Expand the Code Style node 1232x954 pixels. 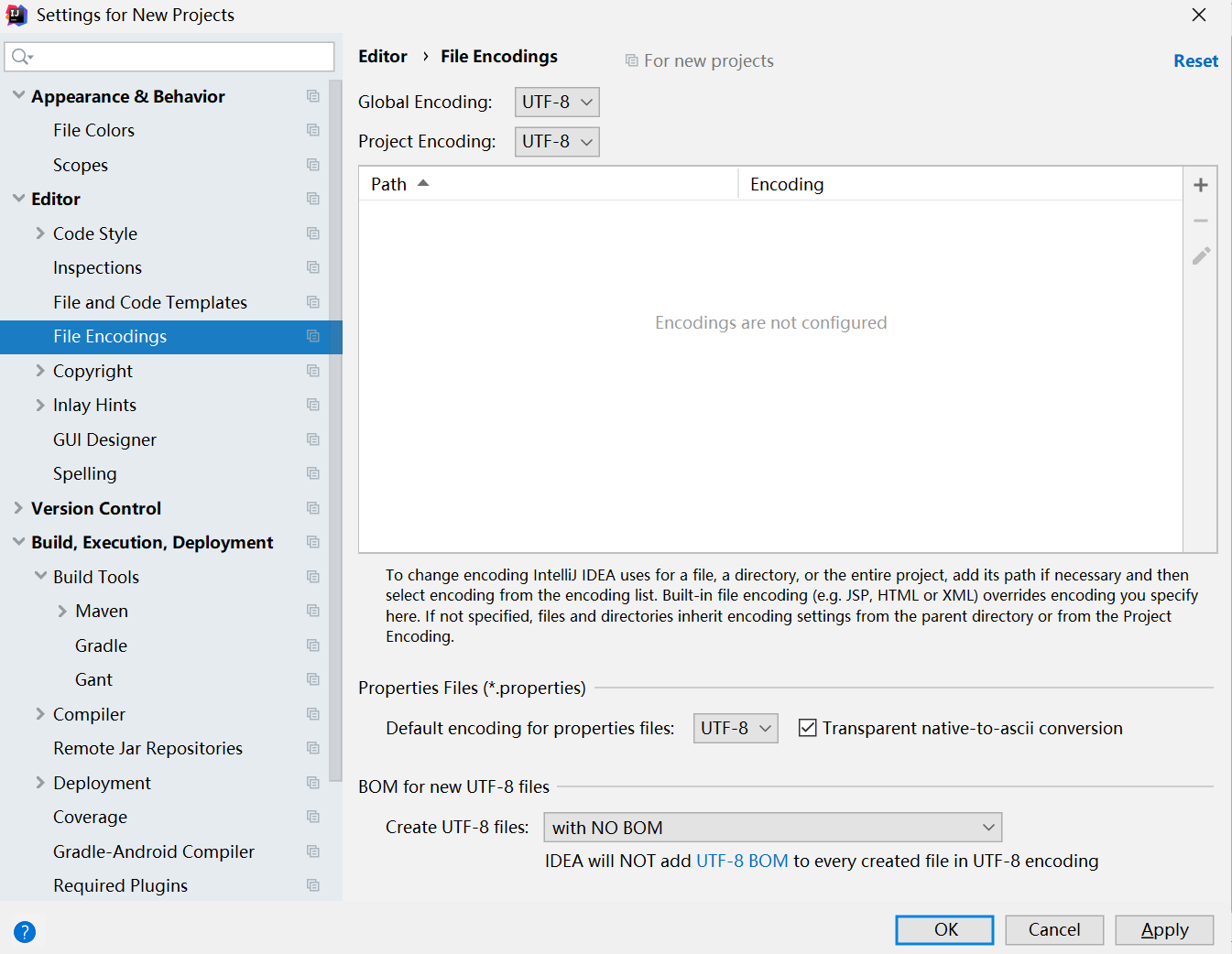pos(40,233)
